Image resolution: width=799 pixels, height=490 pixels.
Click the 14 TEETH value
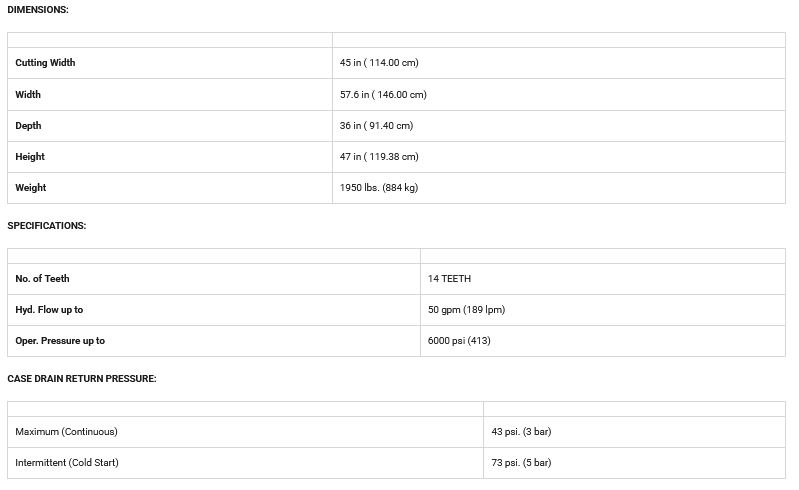click(449, 279)
